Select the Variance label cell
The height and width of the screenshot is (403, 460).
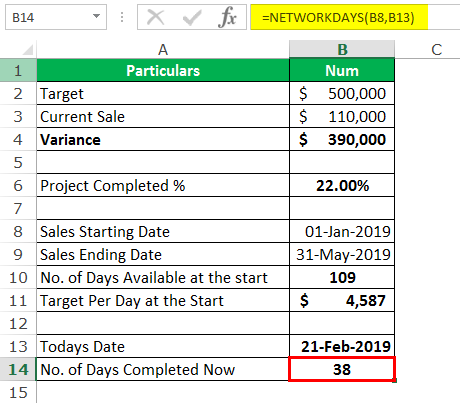[163, 139]
